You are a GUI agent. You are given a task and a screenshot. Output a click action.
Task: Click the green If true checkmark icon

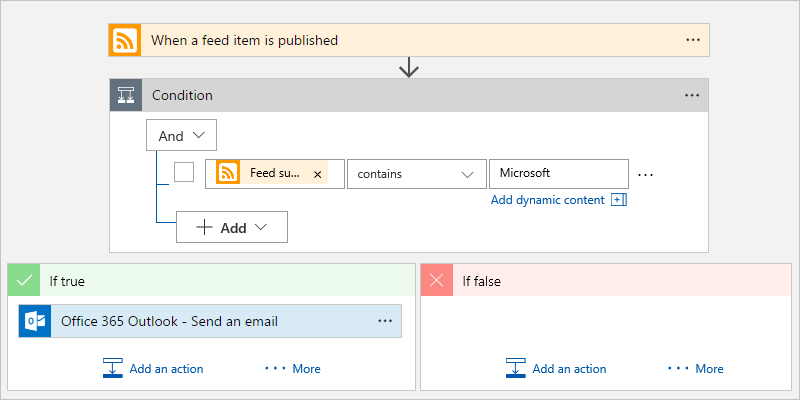pyautogui.click(x=24, y=281)
